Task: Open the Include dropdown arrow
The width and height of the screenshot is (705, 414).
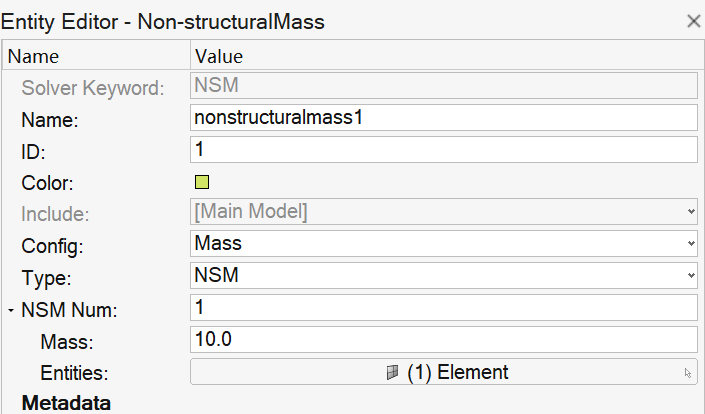Action: [x=691, y=211]
